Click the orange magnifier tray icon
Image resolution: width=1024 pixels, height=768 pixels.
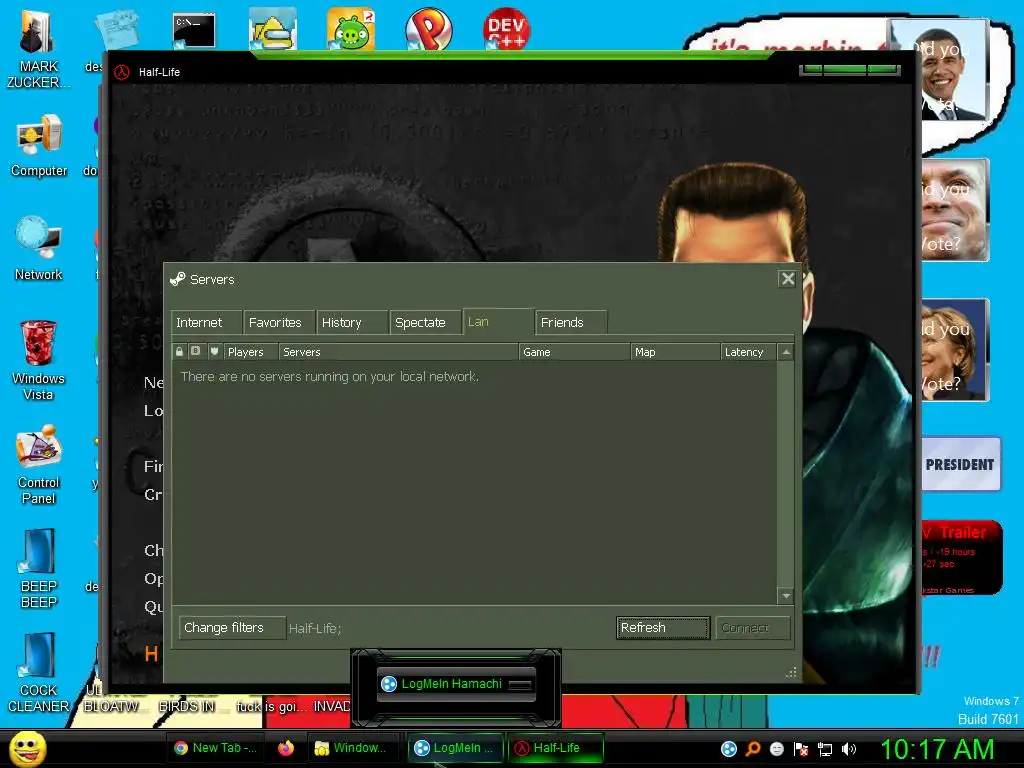tap(752, 749)
